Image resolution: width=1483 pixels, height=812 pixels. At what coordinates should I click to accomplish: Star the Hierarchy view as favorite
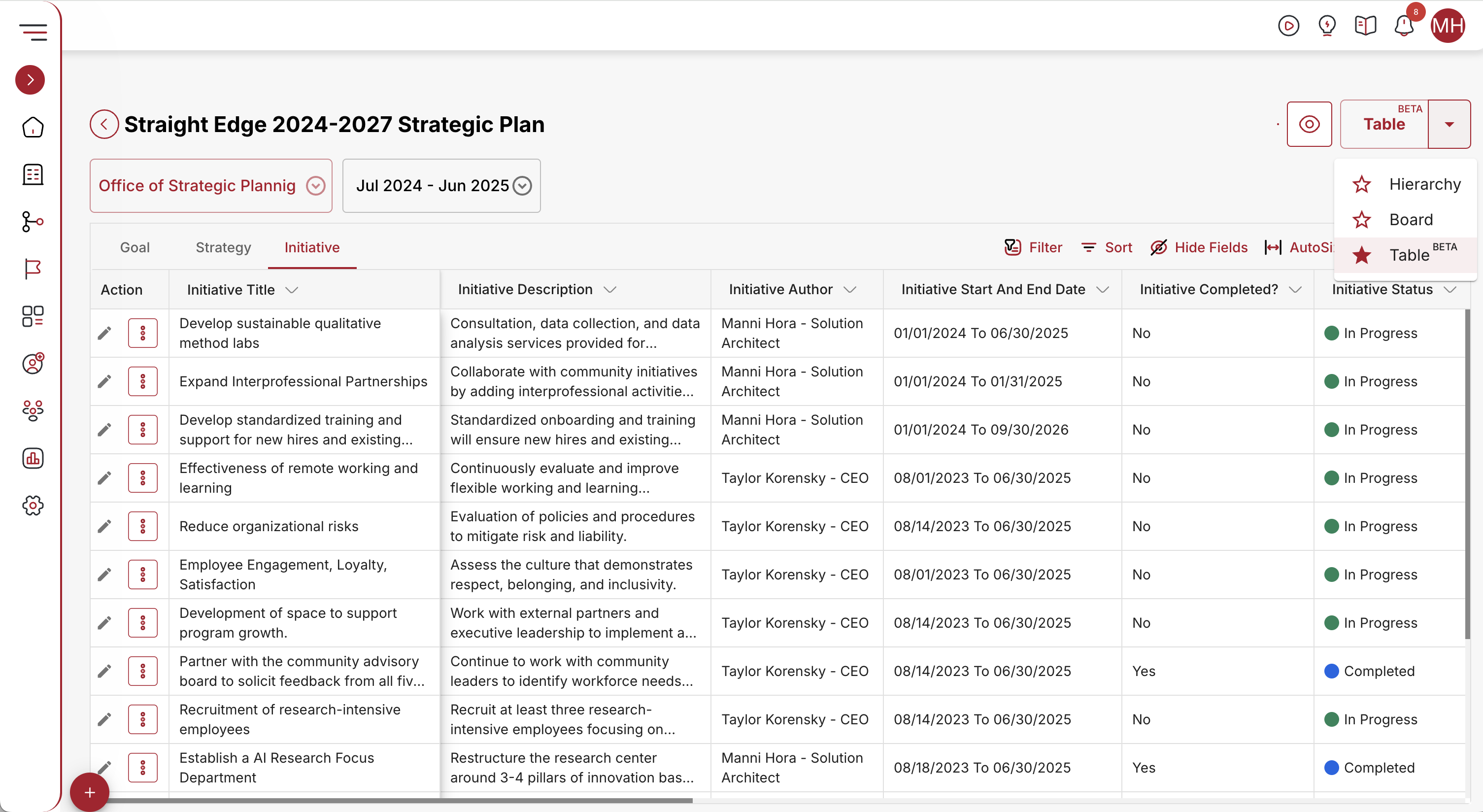click(x=1361, y=184)
